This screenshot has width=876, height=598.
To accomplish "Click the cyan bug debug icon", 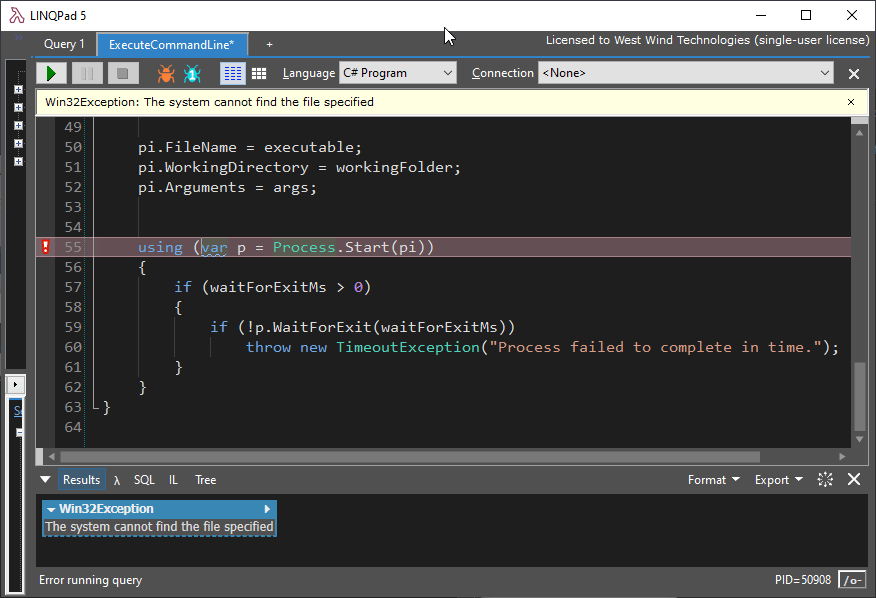I will tap(192, 73).
